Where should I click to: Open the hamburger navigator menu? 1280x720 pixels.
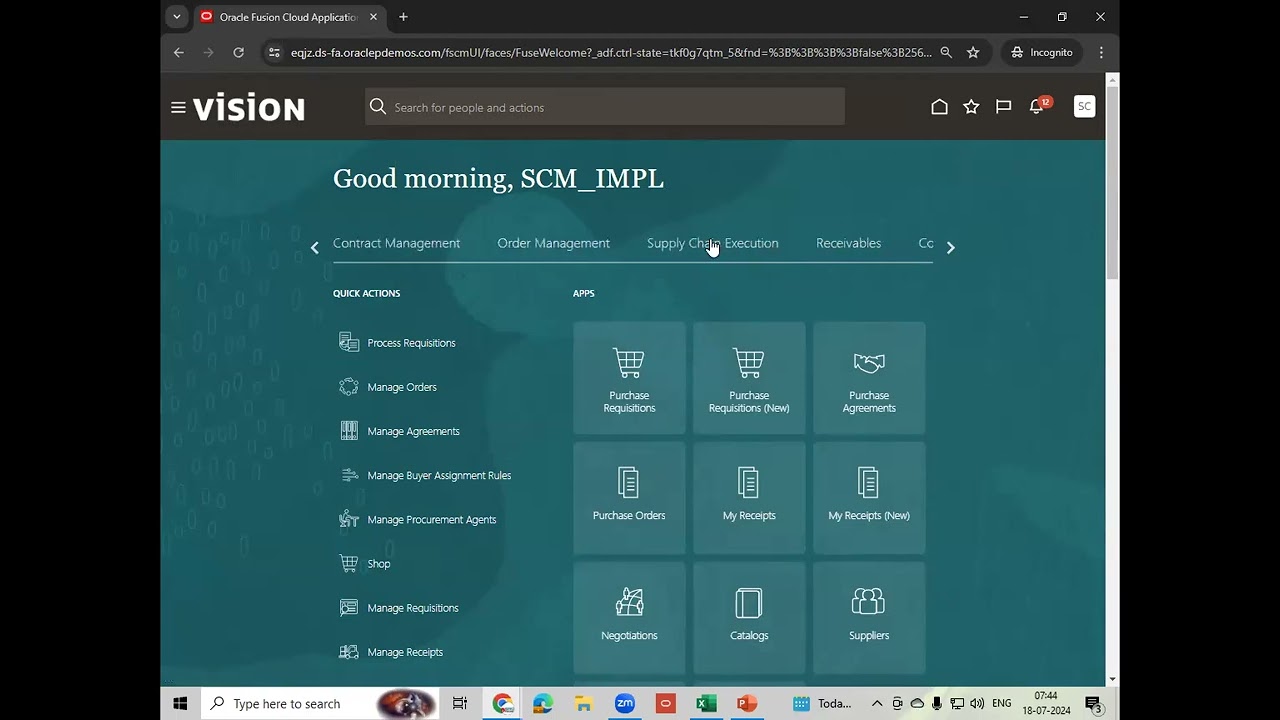click(x=178, y=107)
